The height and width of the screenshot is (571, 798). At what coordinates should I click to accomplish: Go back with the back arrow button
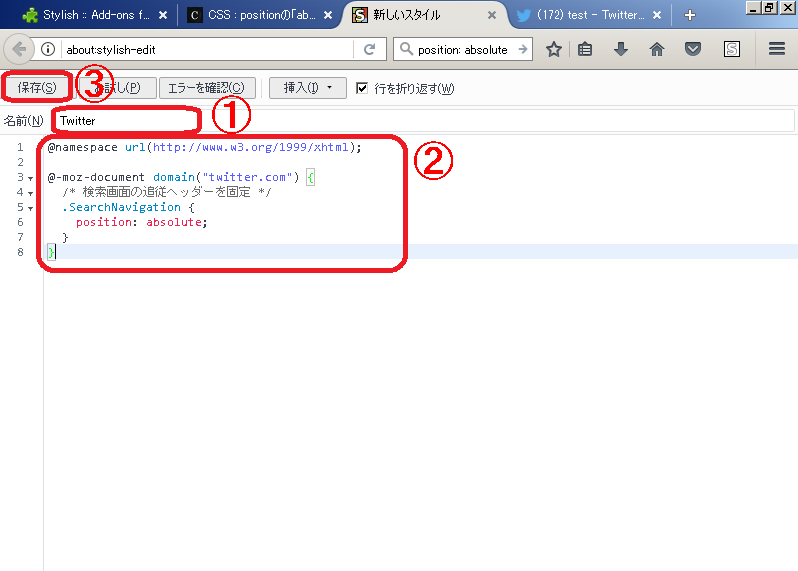(x=19, y=49)
